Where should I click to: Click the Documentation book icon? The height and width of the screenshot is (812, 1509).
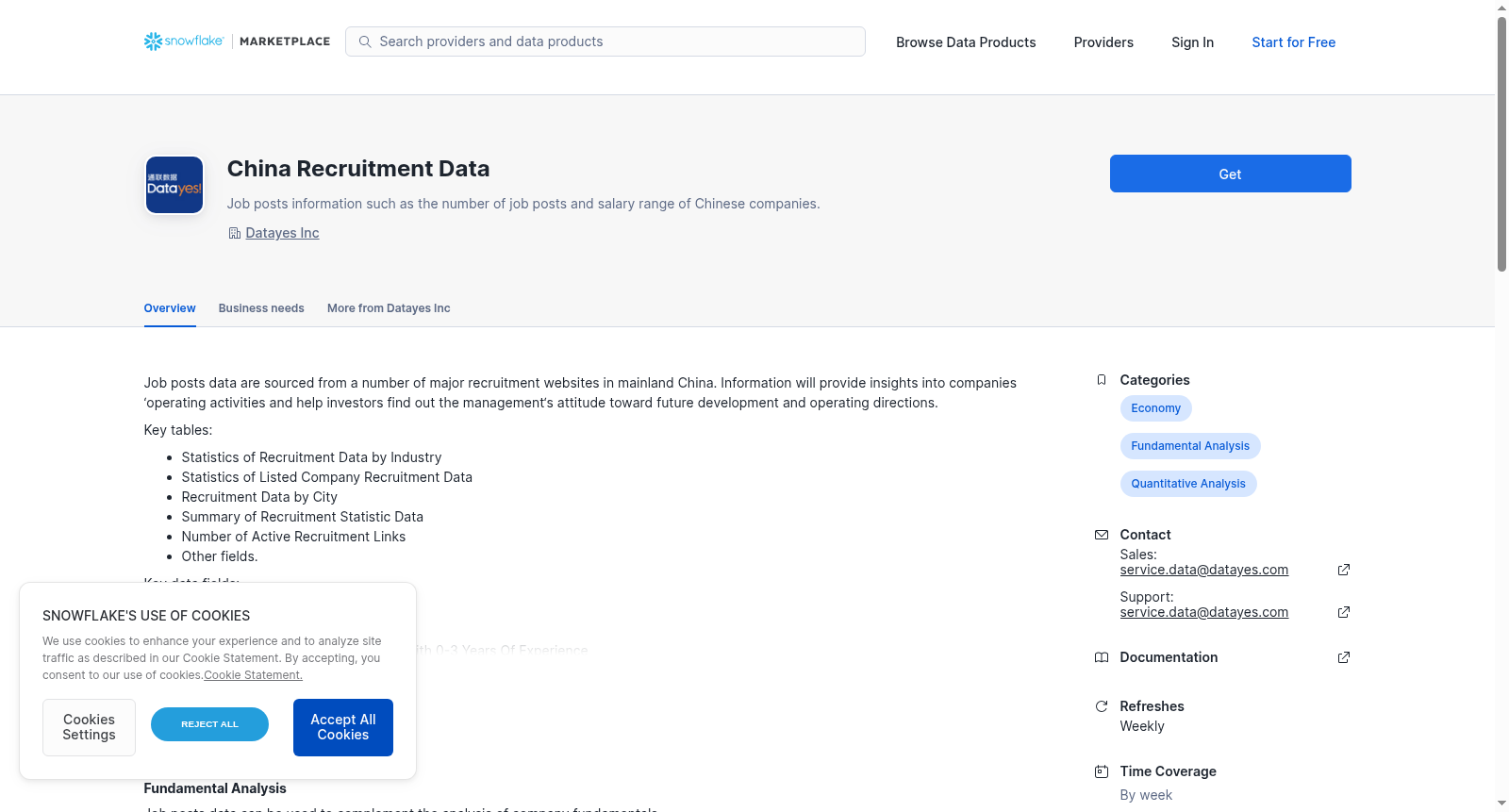click(1101, 657)
